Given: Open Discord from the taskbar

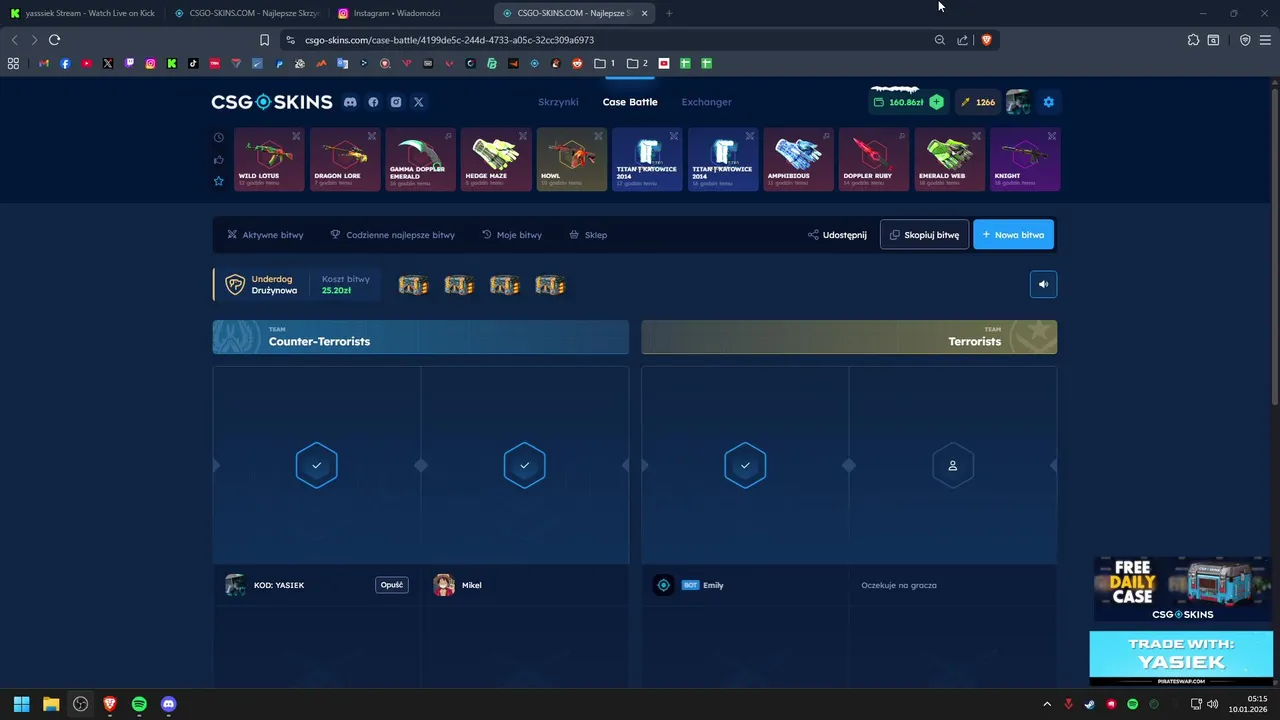Looking at the screenshot, I should (168, 704).
